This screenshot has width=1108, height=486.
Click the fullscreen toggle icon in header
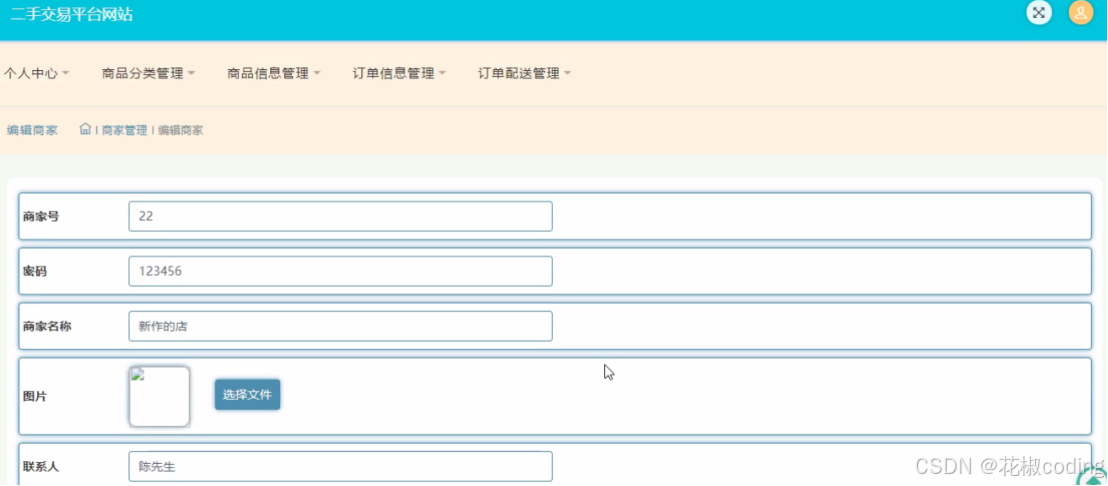point(1039,12)
